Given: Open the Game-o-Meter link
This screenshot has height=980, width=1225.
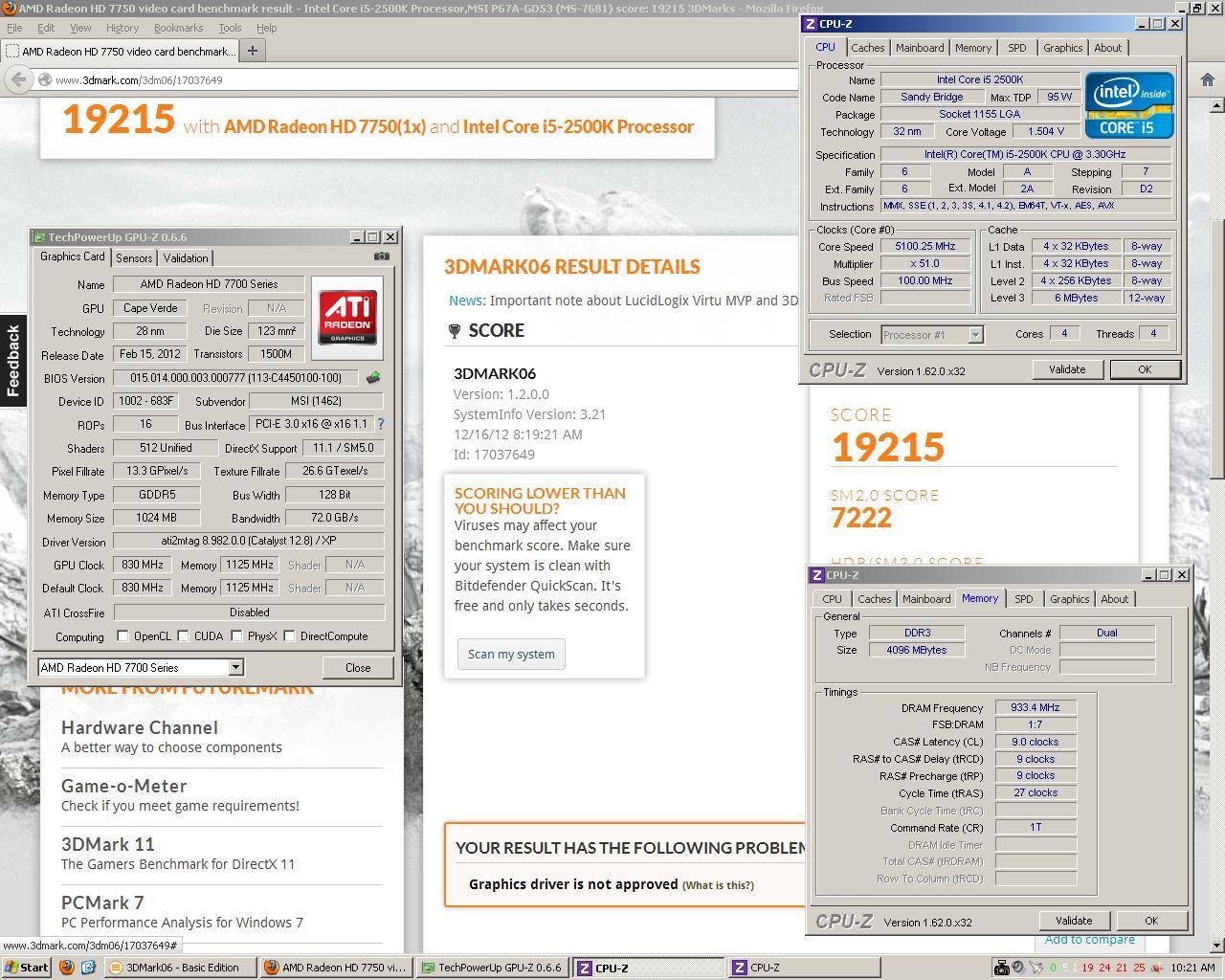Looking at the screenshot, I should (x=123, y=787).
